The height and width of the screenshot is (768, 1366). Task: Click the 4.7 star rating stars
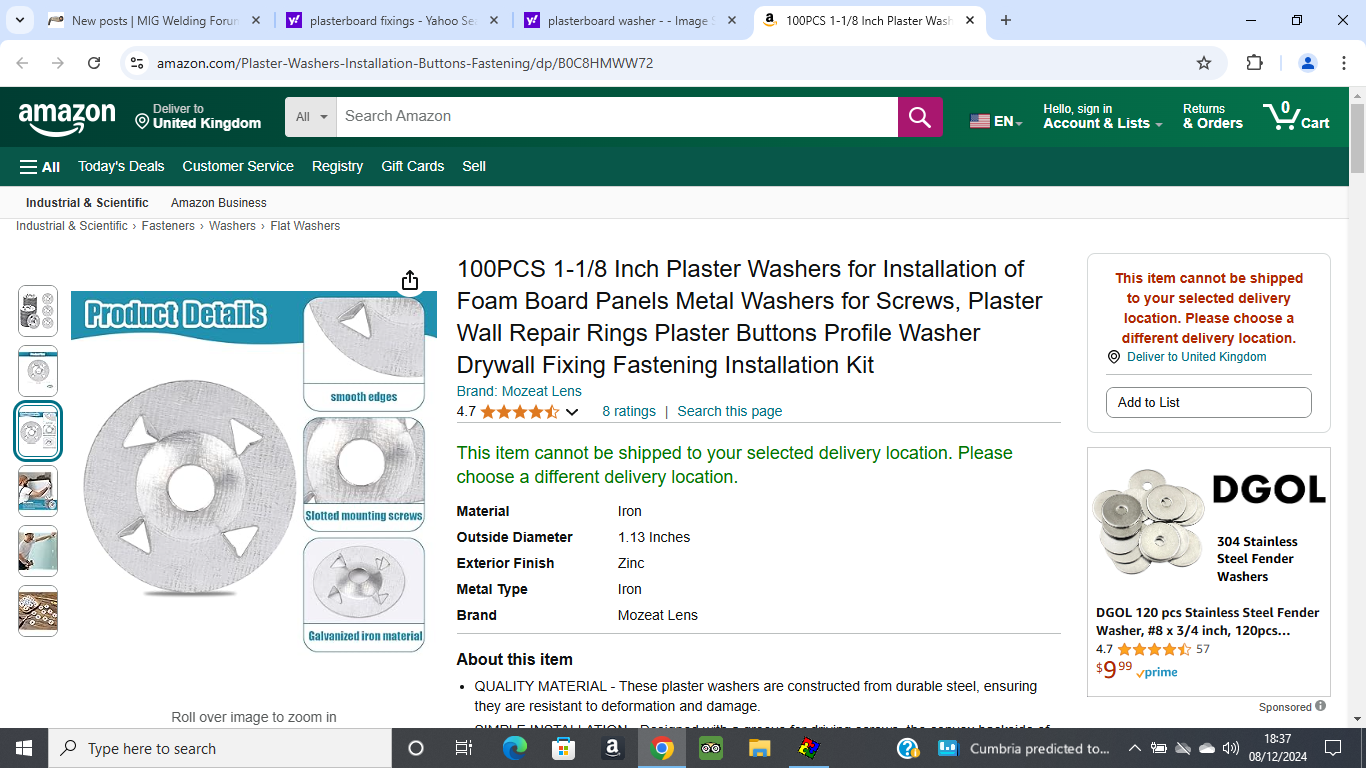[520, 412]
